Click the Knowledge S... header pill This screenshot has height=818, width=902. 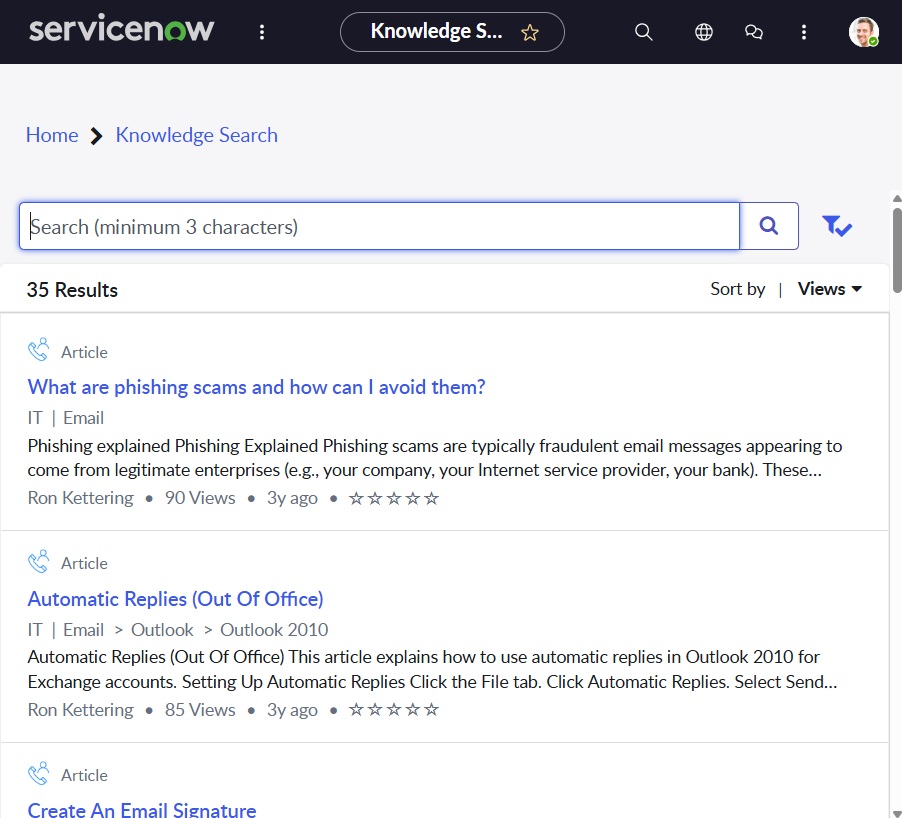452,32
